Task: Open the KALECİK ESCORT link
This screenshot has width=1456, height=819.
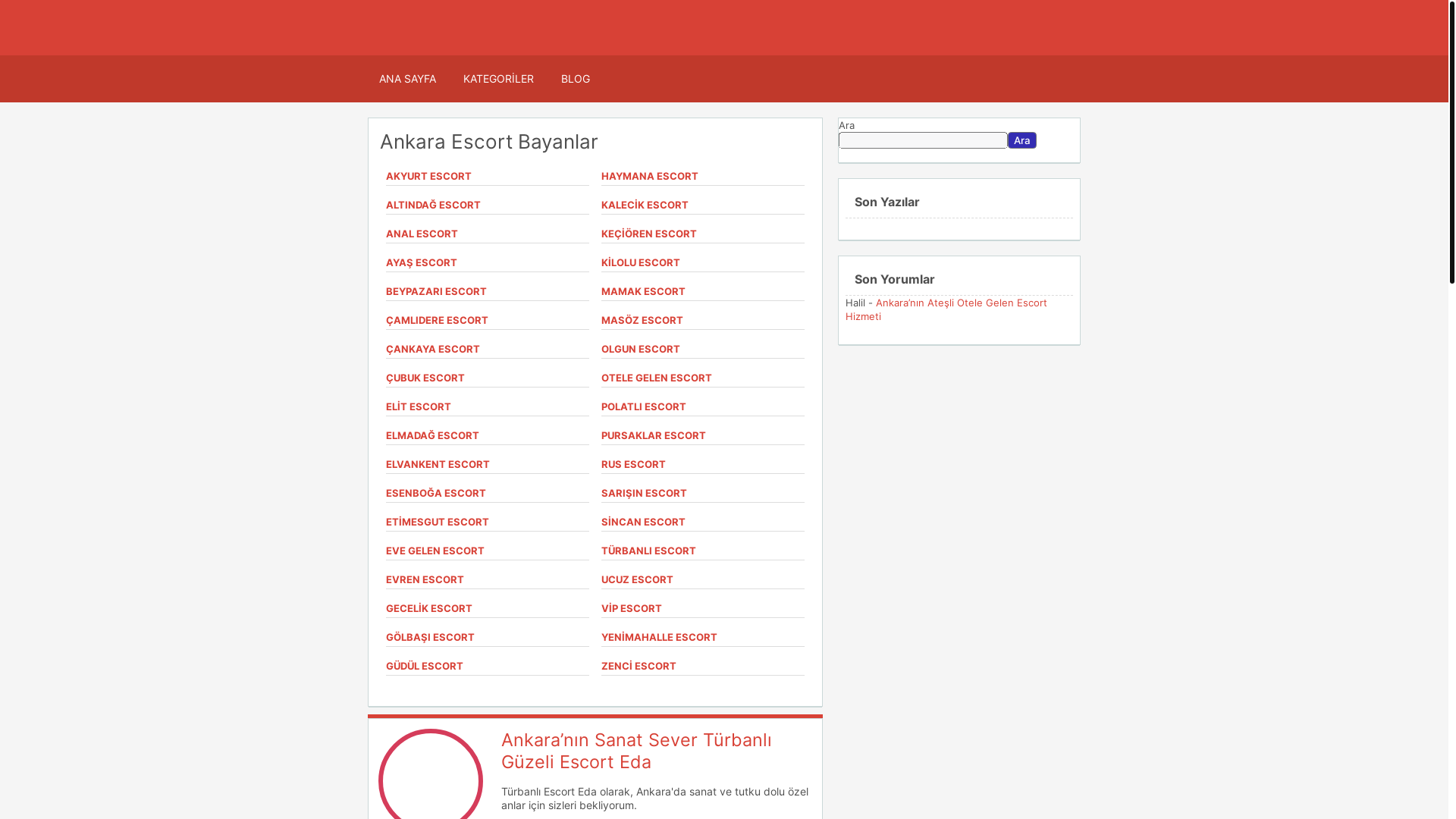Action: pyautogui.click(x=645, y=205)
